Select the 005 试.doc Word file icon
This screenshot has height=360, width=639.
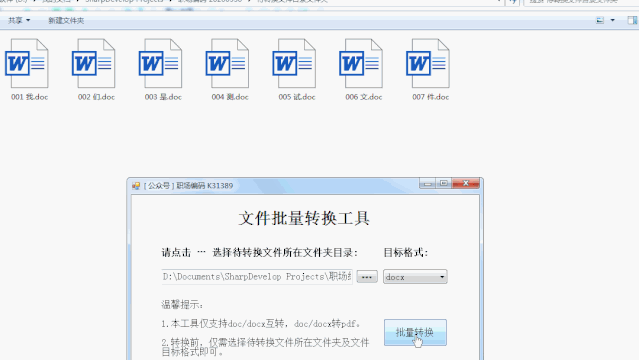point(294,63)
